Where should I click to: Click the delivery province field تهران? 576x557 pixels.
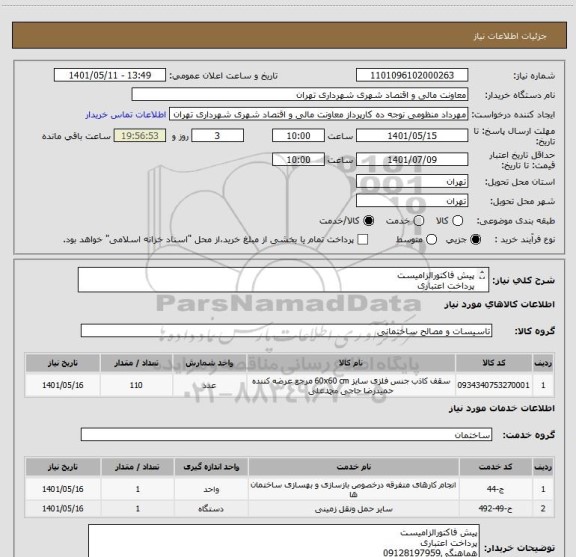412,182
